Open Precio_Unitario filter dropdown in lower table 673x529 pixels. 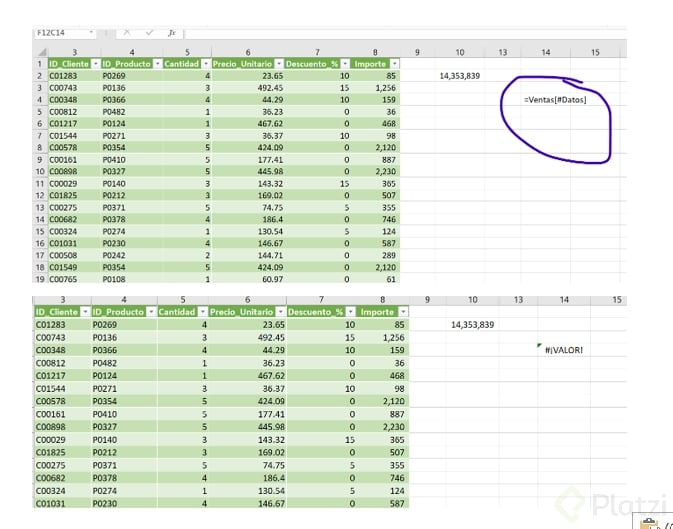tap(281, 312)
